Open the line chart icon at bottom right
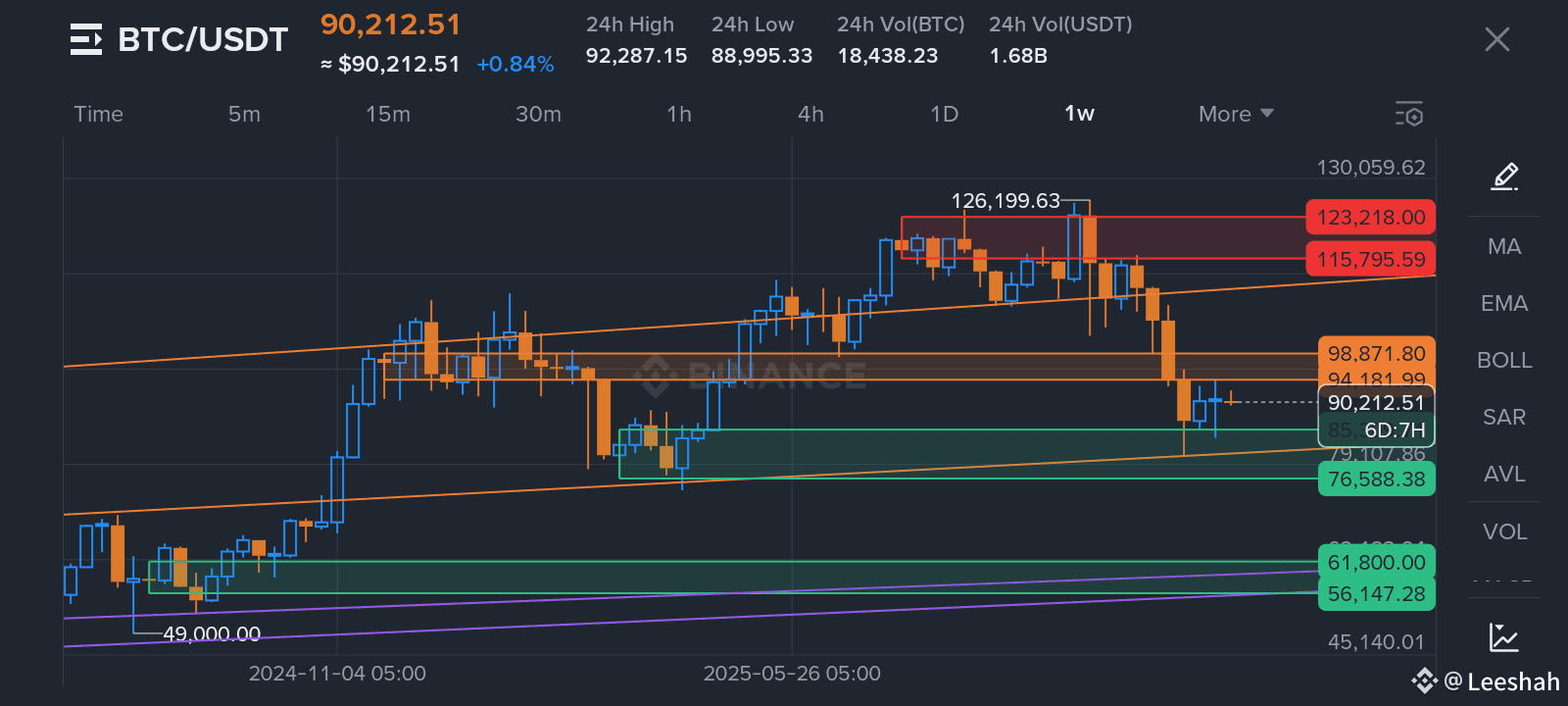 [1503, 637]
